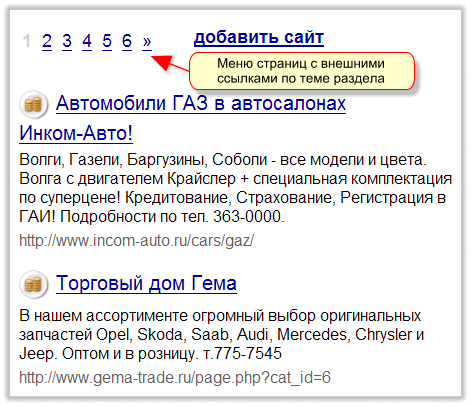Screen dimensions: 471x406
Task: Open page 2 of the links list
Action: 47,41
